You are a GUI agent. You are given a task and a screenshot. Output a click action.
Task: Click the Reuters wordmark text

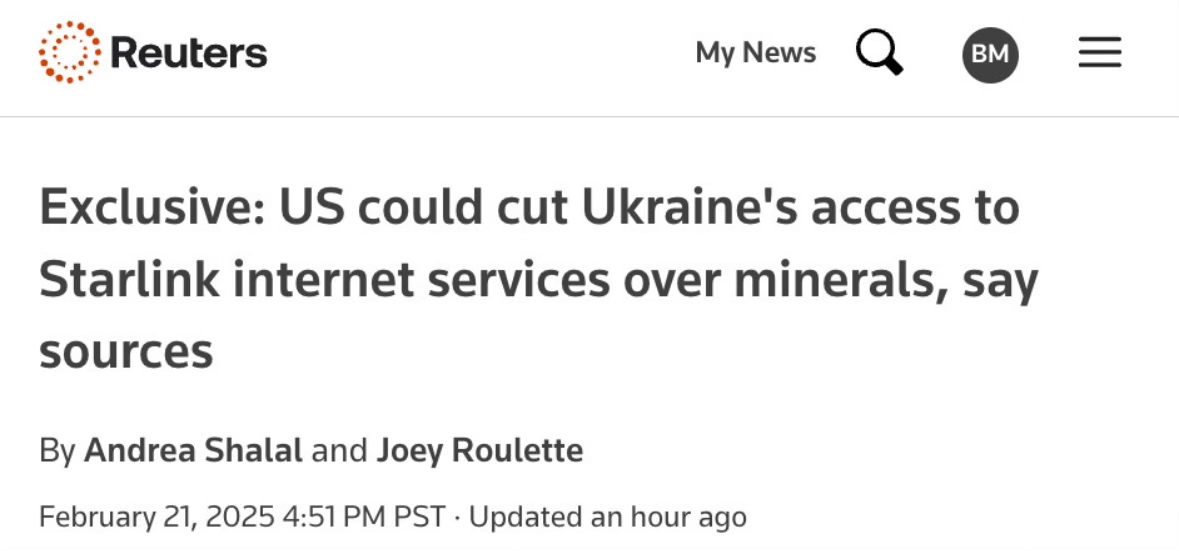click(x=189, y=53)
